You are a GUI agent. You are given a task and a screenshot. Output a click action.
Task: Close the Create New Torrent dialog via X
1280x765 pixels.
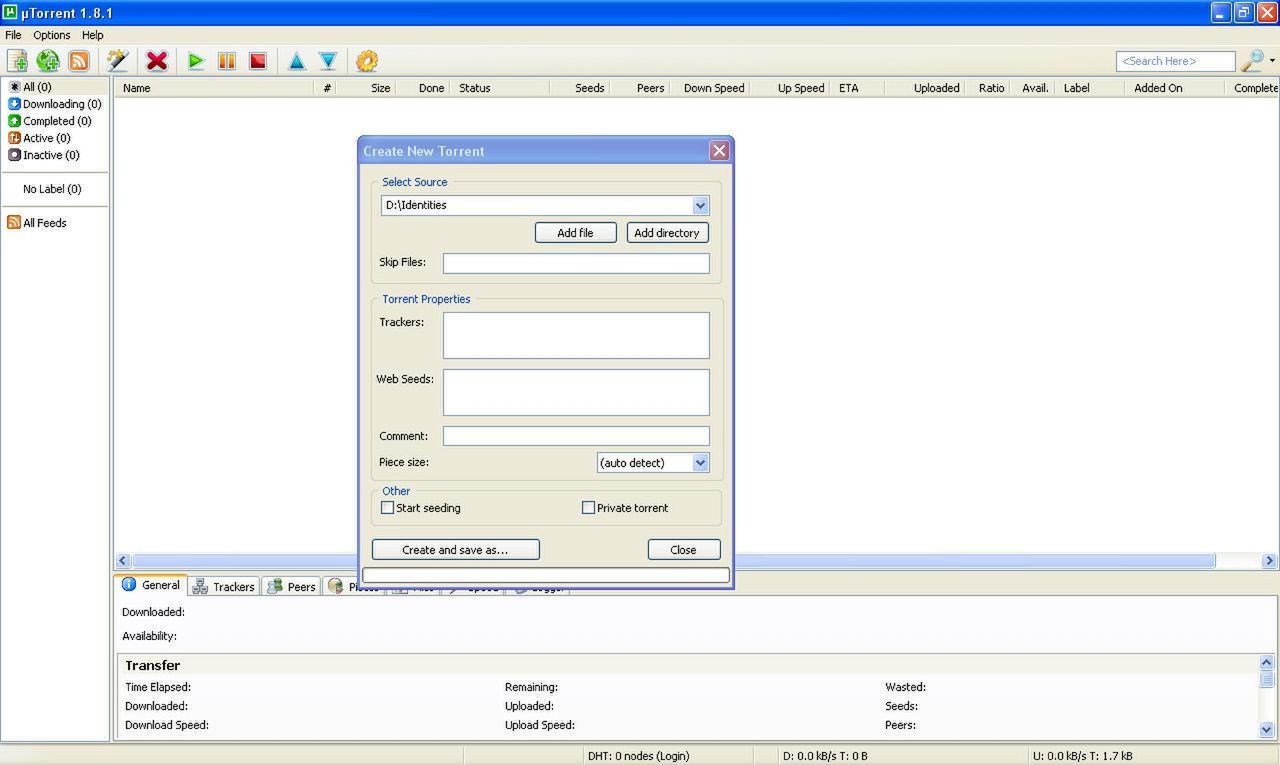(719, 151)
